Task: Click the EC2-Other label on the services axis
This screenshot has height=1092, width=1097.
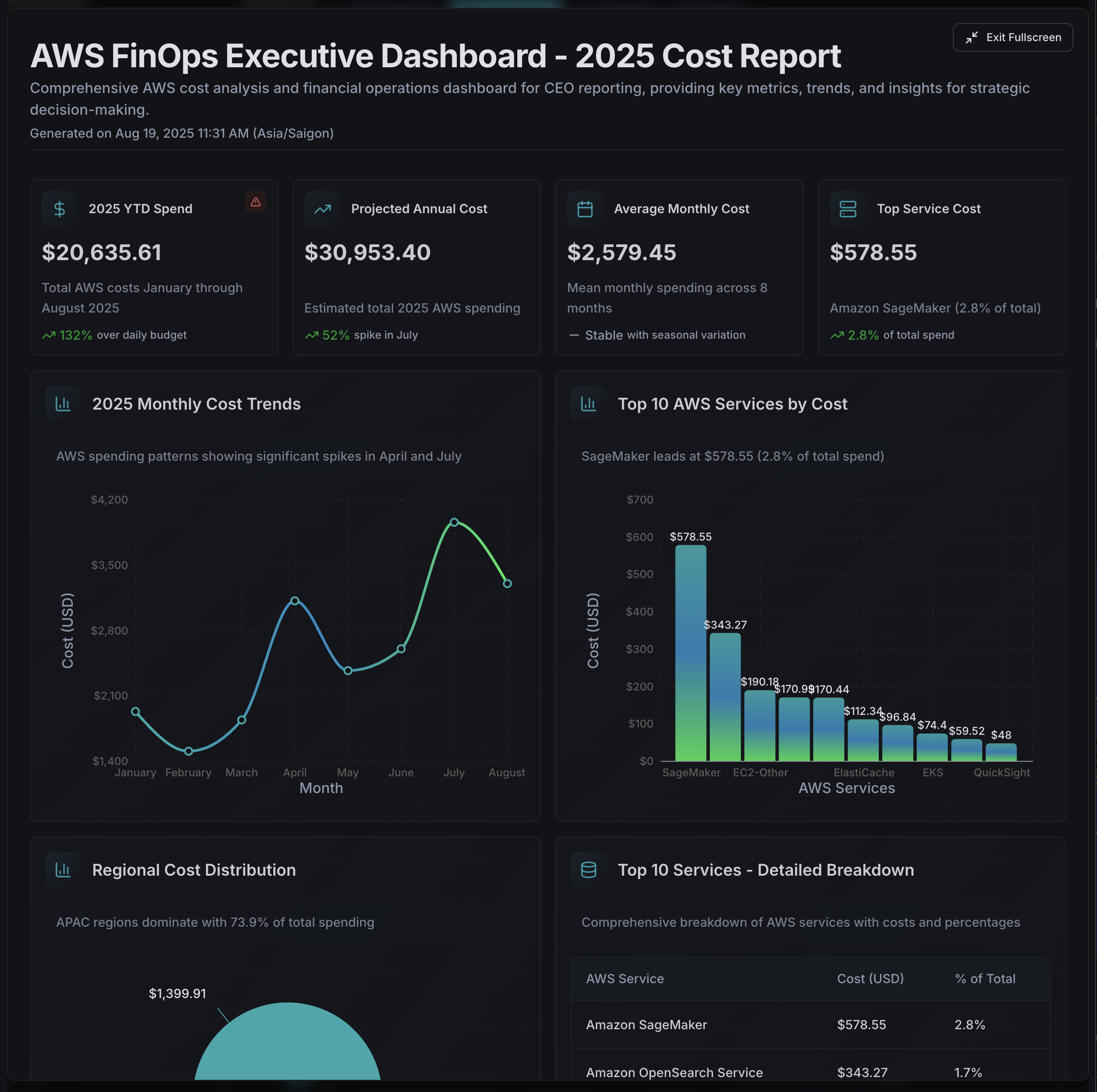Action: click(760, 772)
